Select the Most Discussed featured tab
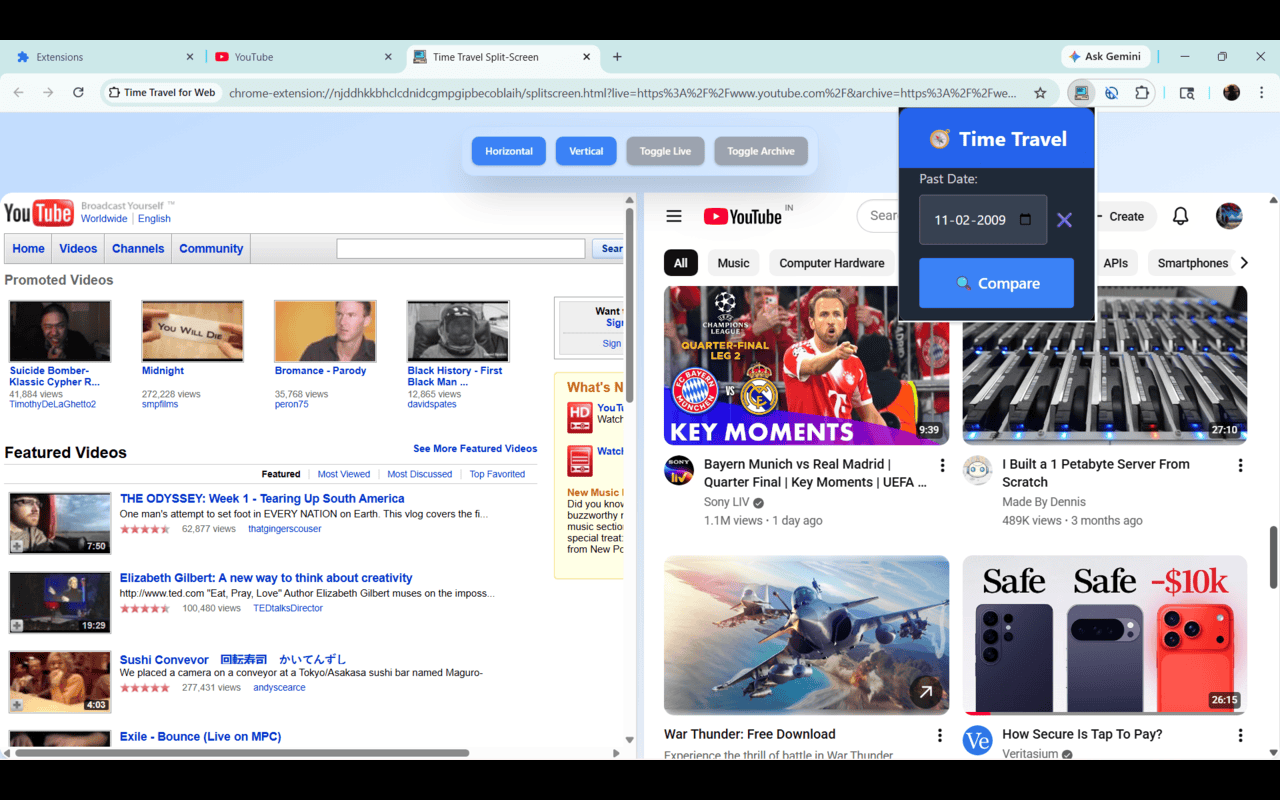Viewport: 1280px width, 800px height. [420, 474]
